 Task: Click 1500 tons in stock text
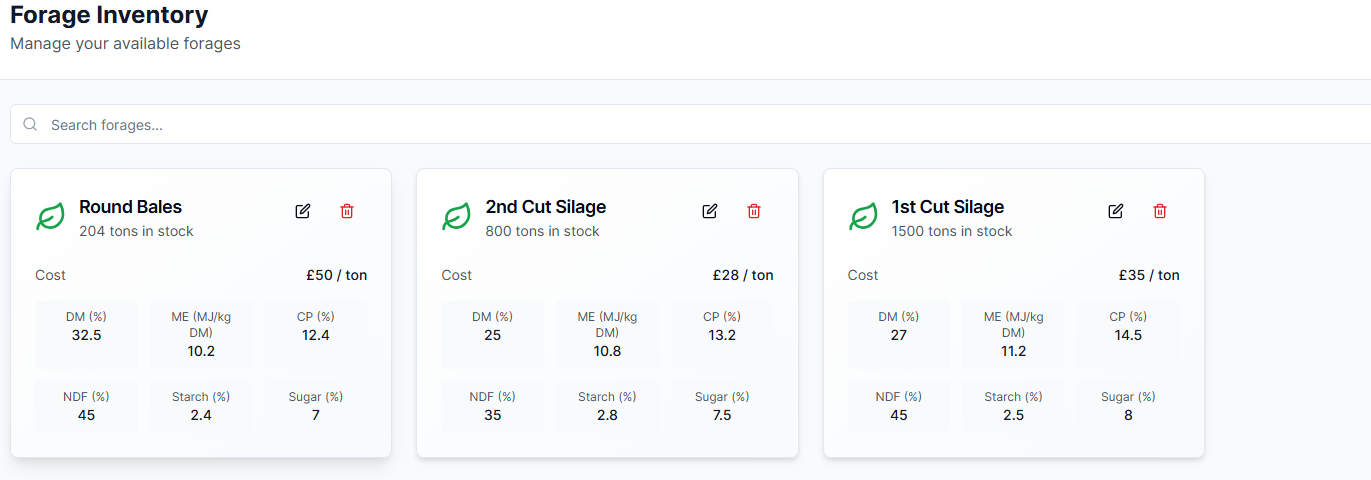click(952, 231)
